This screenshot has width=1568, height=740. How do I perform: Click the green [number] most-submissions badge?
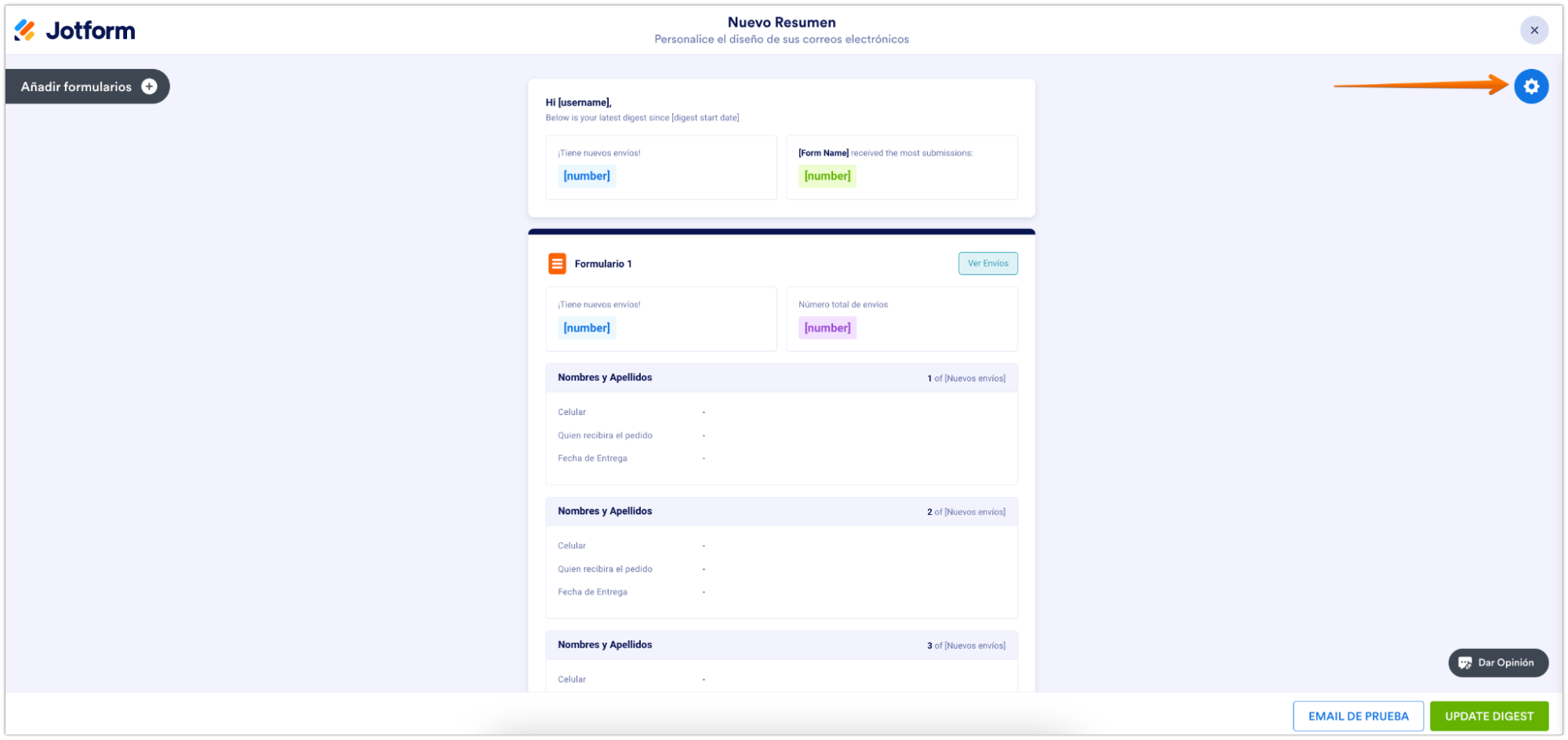pos(828,176)
